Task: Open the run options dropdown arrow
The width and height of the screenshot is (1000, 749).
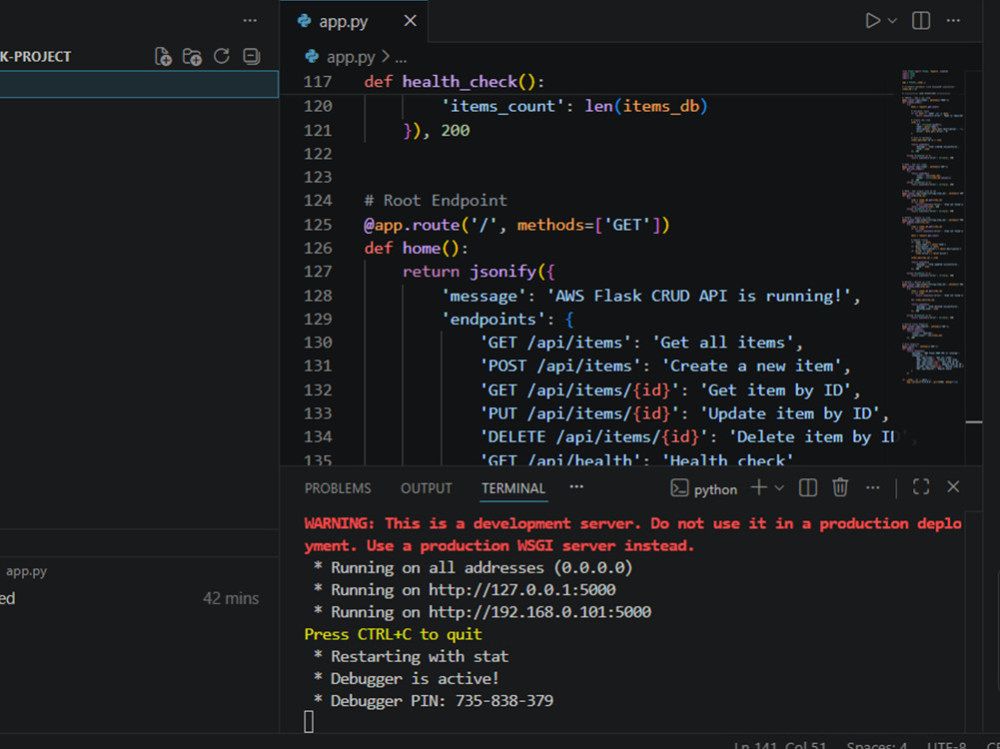Action: [893, 20]
